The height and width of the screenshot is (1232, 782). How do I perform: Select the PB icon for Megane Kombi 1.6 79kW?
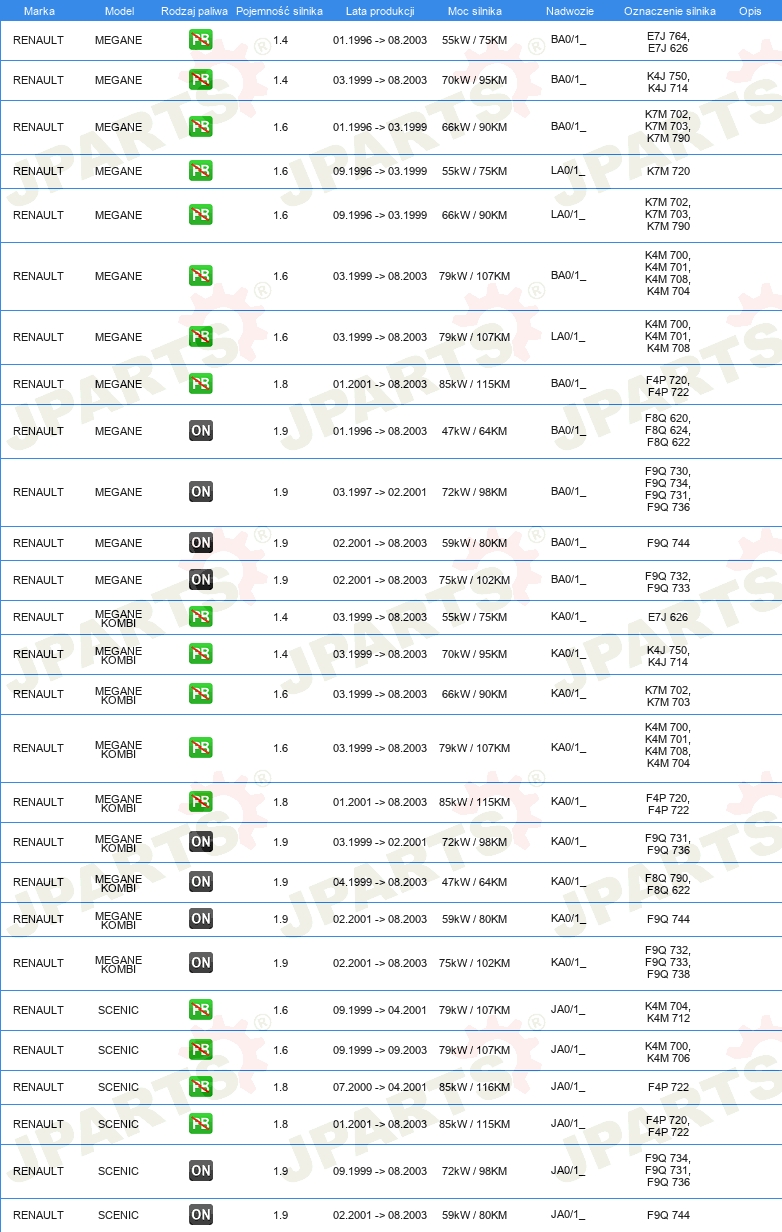pos(201,748)
